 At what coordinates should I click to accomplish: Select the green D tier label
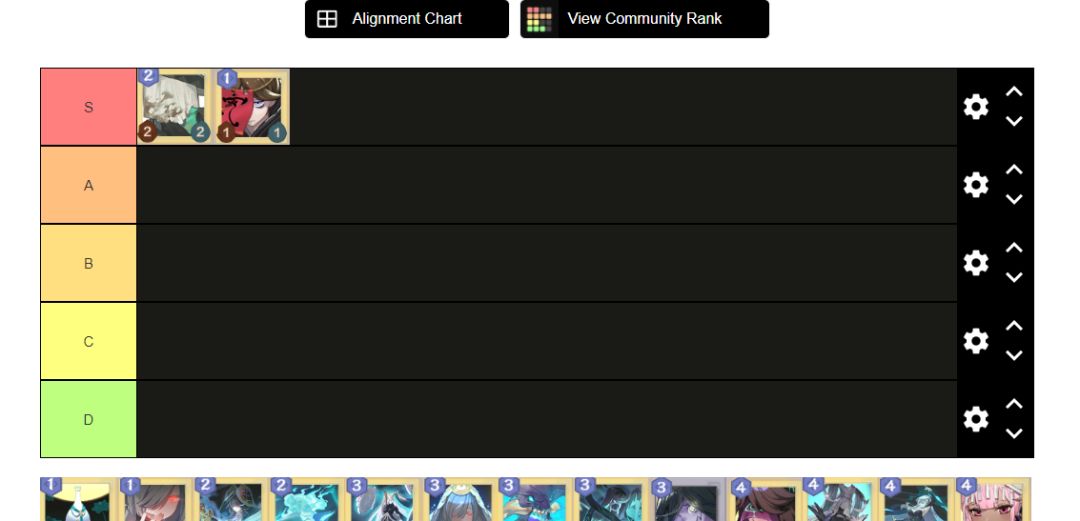88,419
